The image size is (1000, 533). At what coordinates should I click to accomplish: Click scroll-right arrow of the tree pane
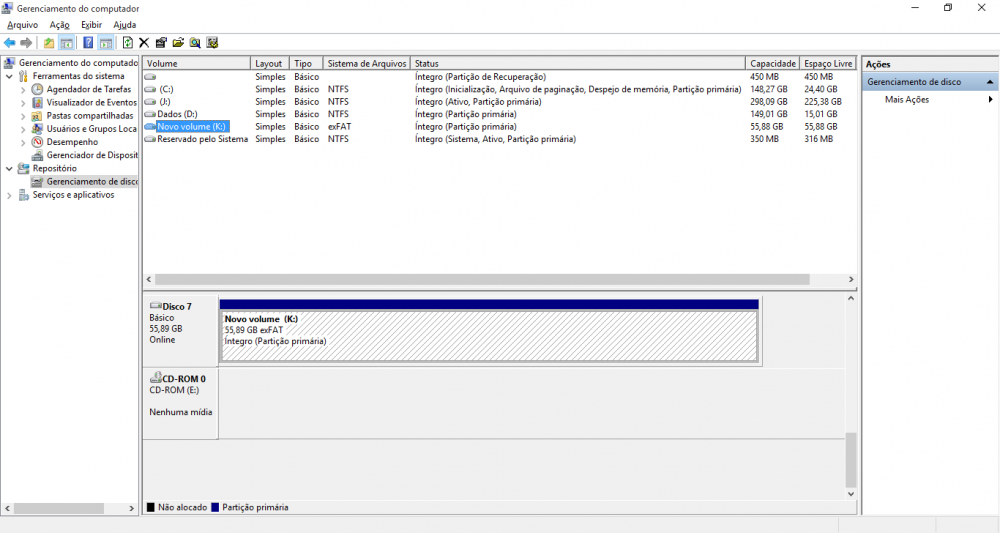click(131, 508)
